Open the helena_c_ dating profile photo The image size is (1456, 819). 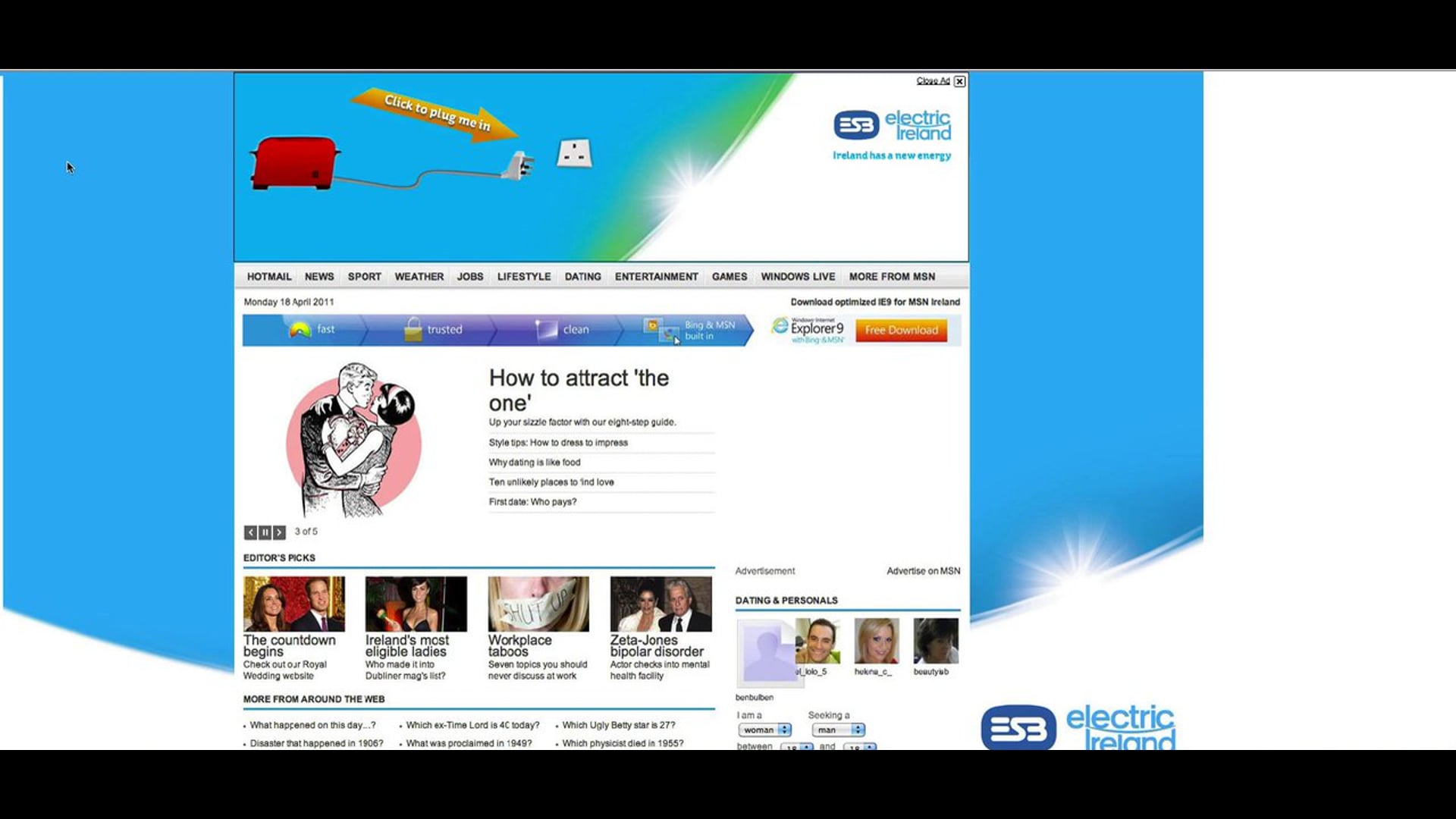pos(877,641)
